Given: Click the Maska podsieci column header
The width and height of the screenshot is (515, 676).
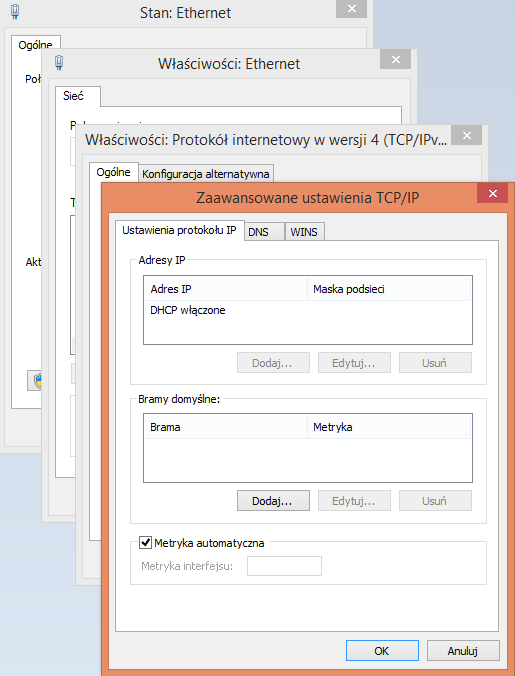Looking at the screenshot, I should (389, 289).
